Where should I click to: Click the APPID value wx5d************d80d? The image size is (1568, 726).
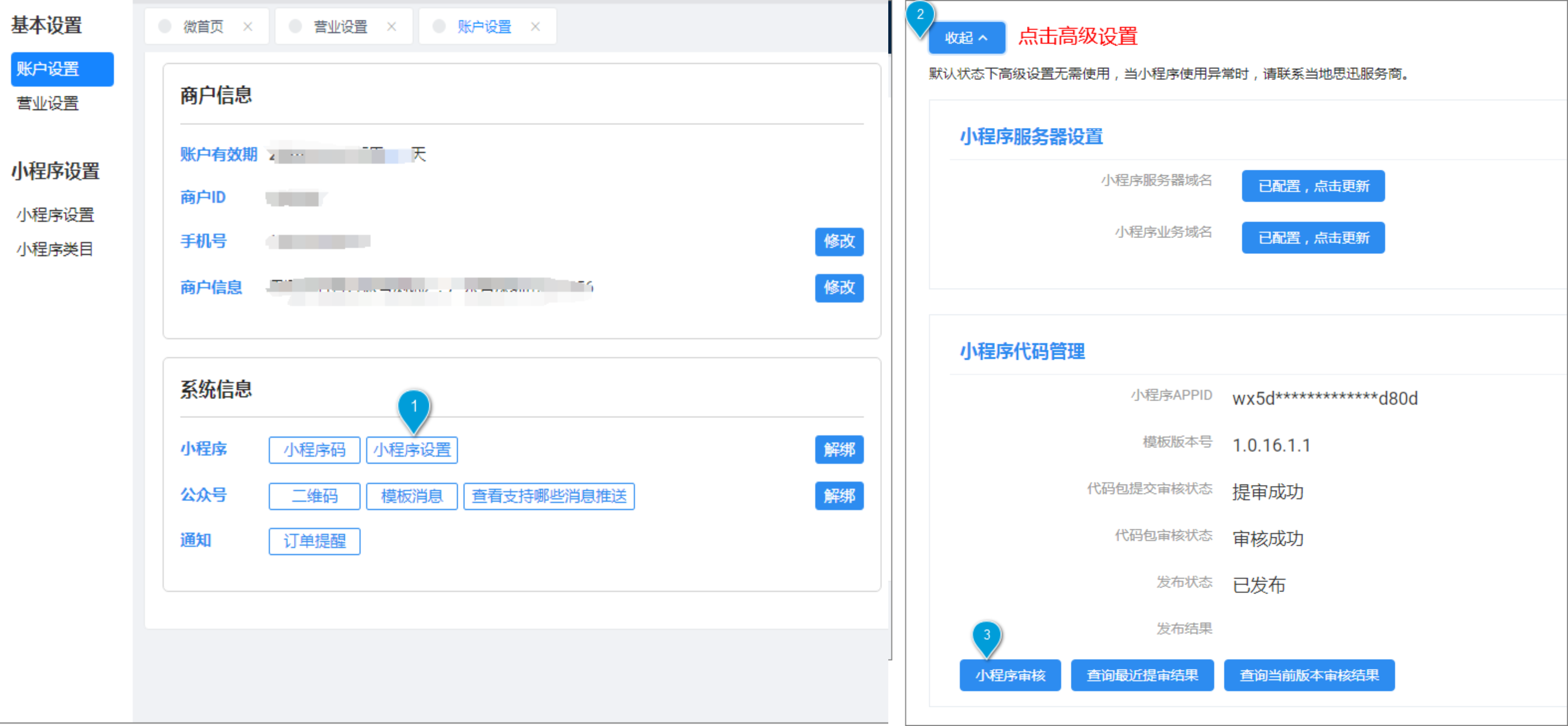(x=1325, y=398)
